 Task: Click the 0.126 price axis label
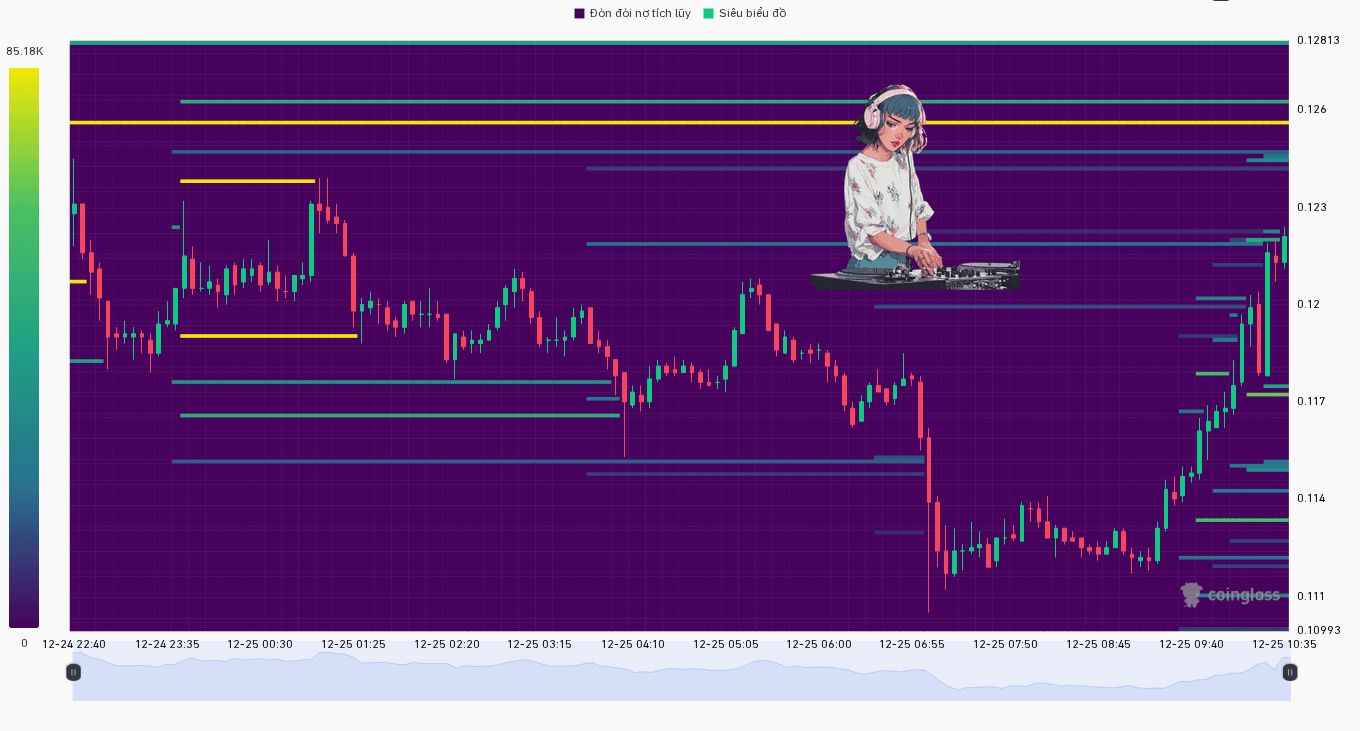(x=1311, y=109)
